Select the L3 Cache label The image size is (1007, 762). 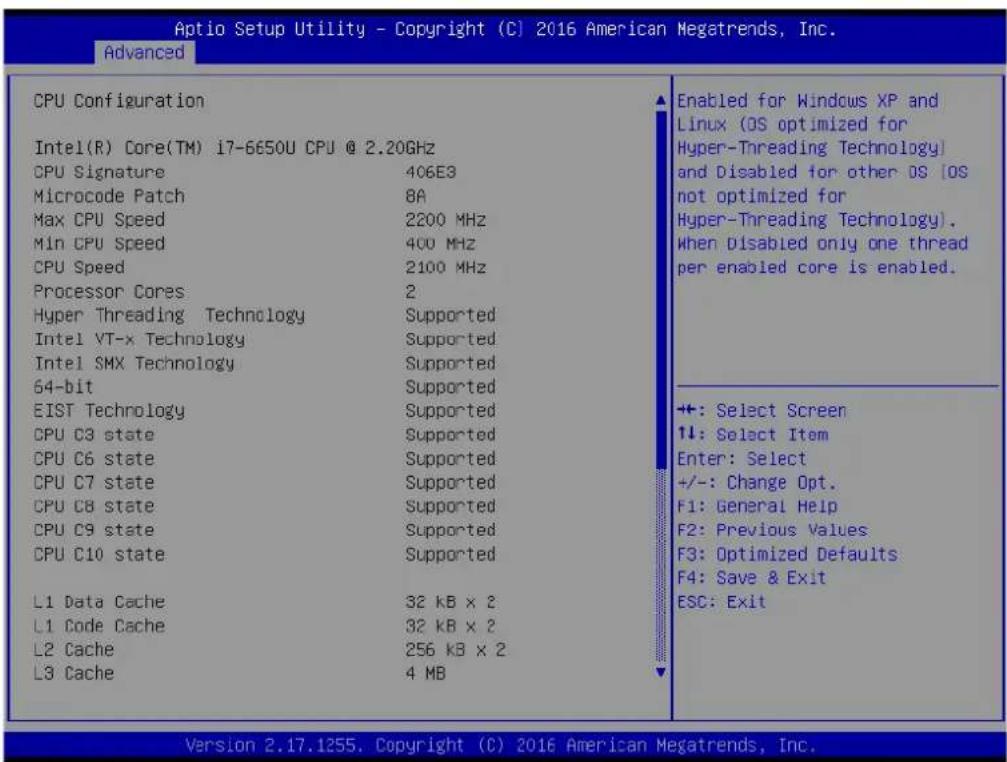(73, 673)
